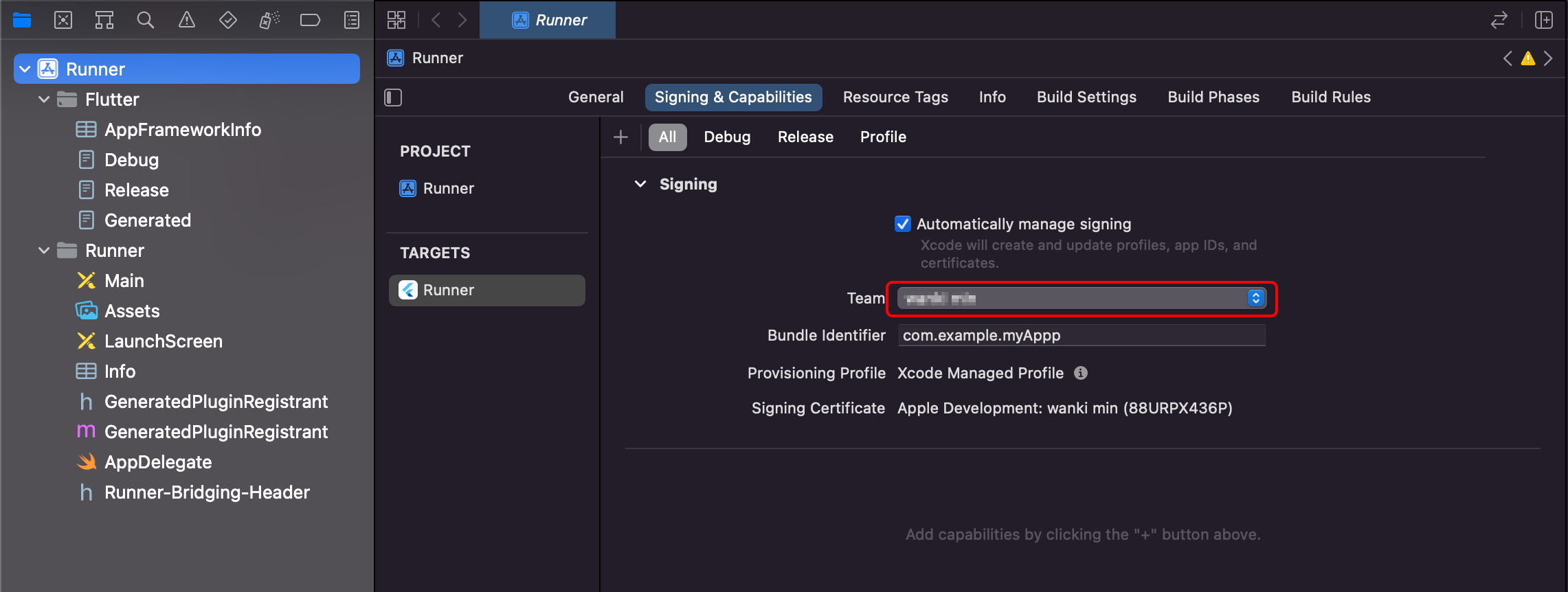The height and width of the screenshot is (592, 1568).
Task: Jump to previous issue arrow
Action: (1508, 58)
